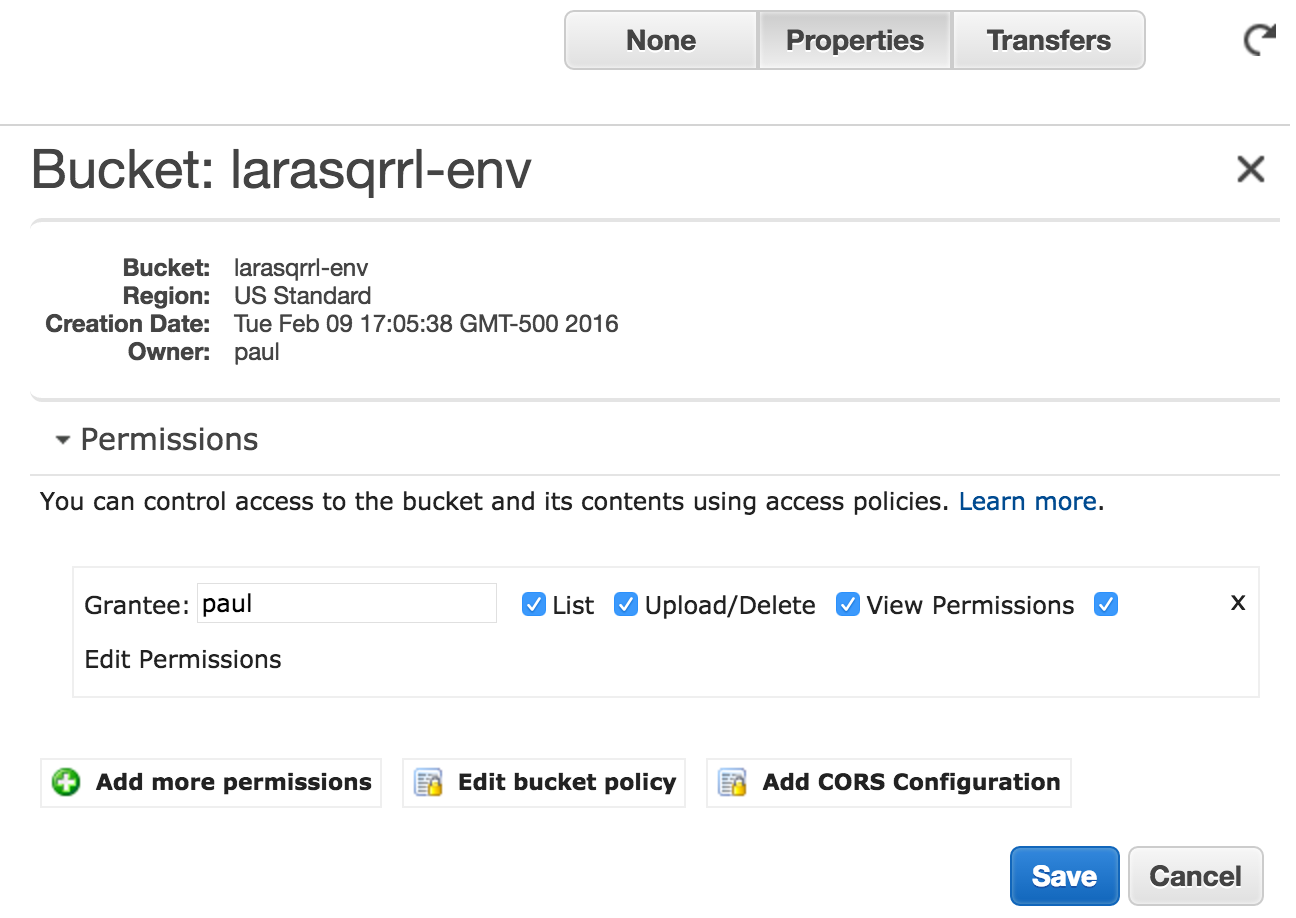The image size is (1296, 918).
Task: Click the Edit bucket policy document icon
Action: [428, 782]
